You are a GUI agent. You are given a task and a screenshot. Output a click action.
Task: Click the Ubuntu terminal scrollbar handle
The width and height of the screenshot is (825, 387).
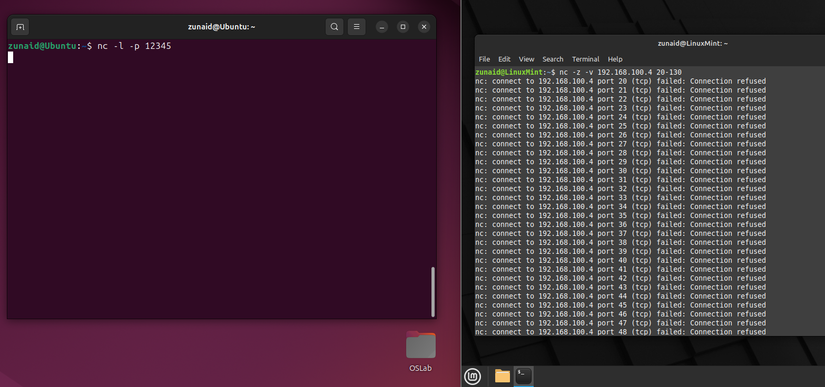click(x=433, y=292)
